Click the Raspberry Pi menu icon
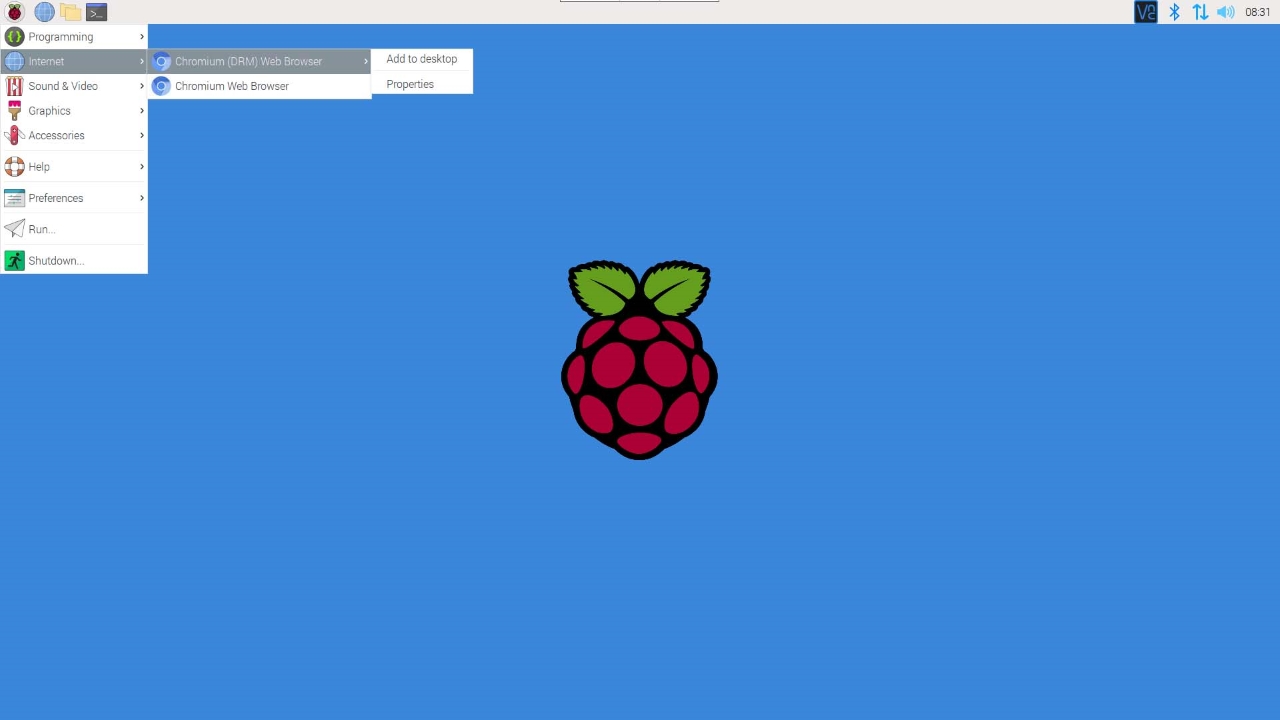 [x=14, y=12]
